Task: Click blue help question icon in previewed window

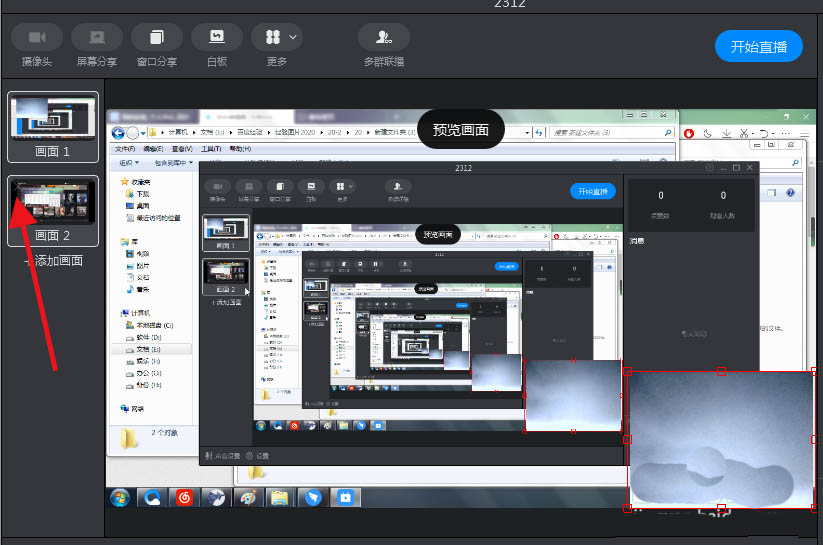Action: (790, 193)
